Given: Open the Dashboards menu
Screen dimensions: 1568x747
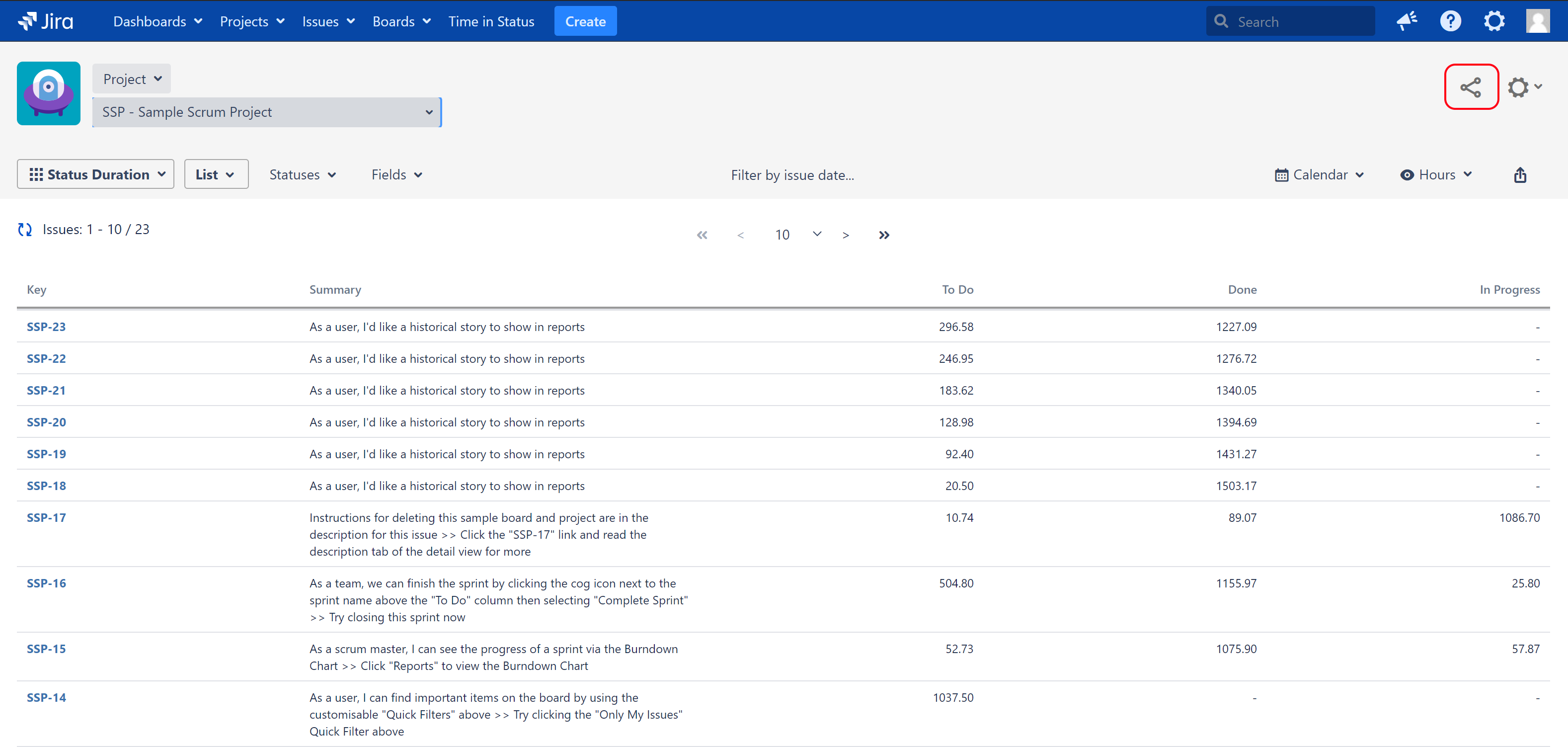Looking at the screenshot, I should pyautogui.click(x=157, y=21).
